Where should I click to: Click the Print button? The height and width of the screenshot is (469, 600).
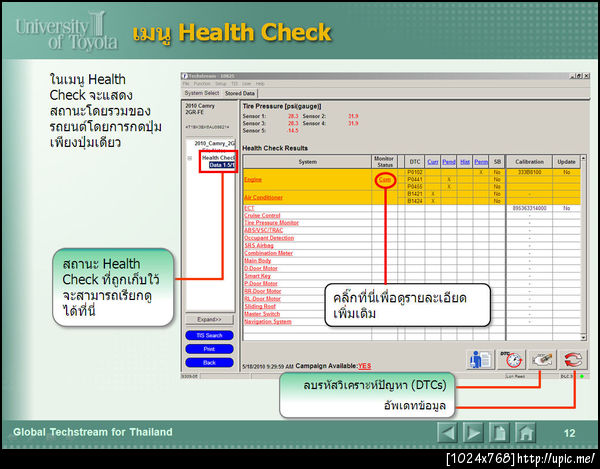click(x=209, y=349)
